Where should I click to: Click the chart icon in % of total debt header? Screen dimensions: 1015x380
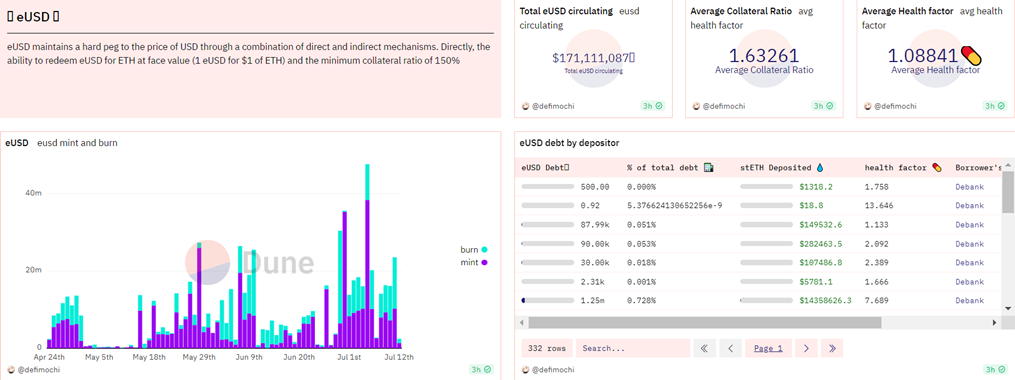pos(709,168)
